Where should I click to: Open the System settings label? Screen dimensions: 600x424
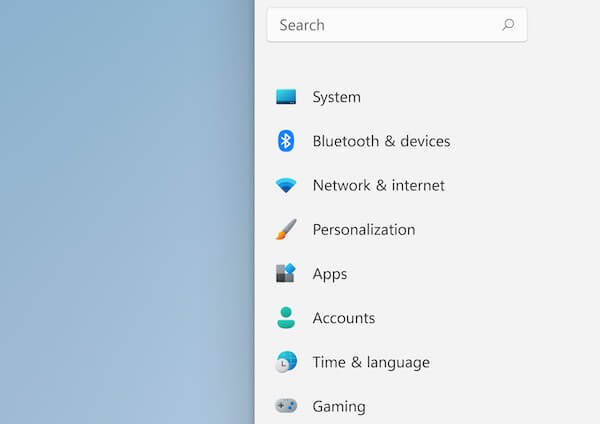(x=336, y=97)
